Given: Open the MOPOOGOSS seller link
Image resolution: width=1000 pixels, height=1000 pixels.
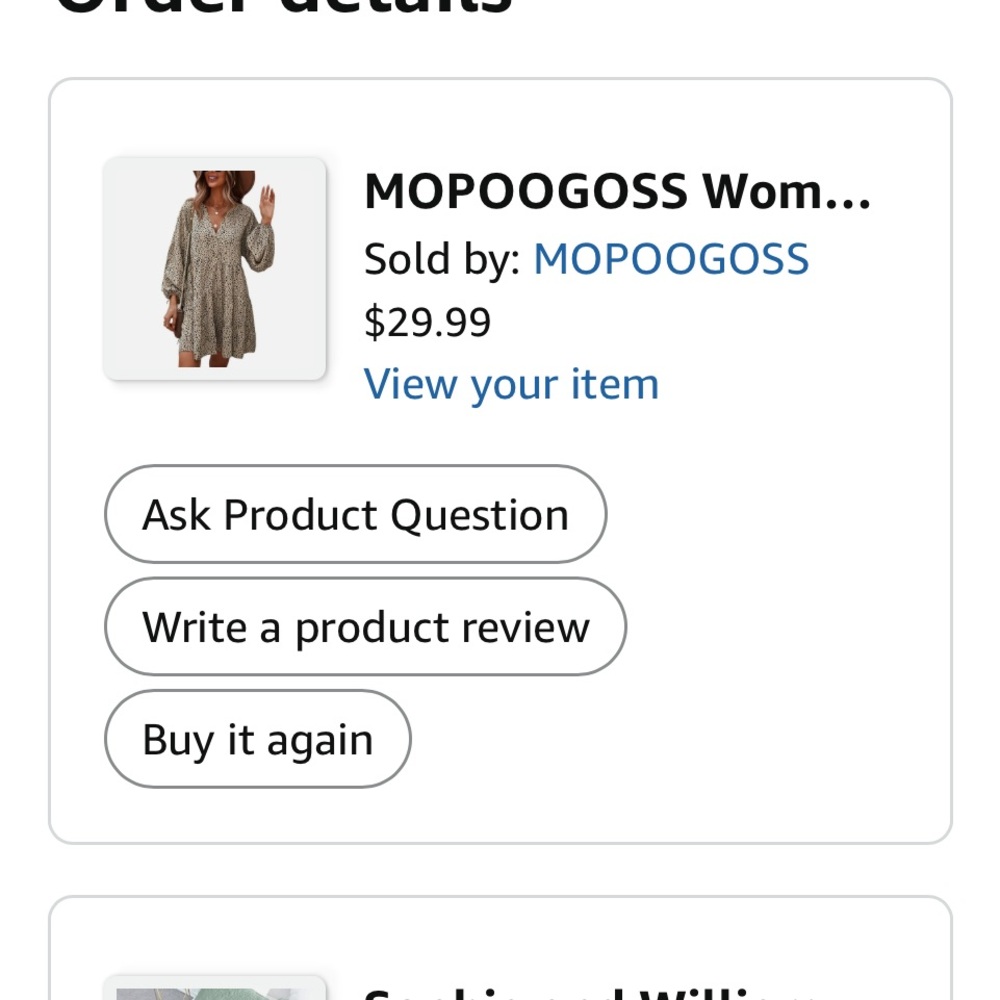Looking at the screenshot, I should [671, 259].
